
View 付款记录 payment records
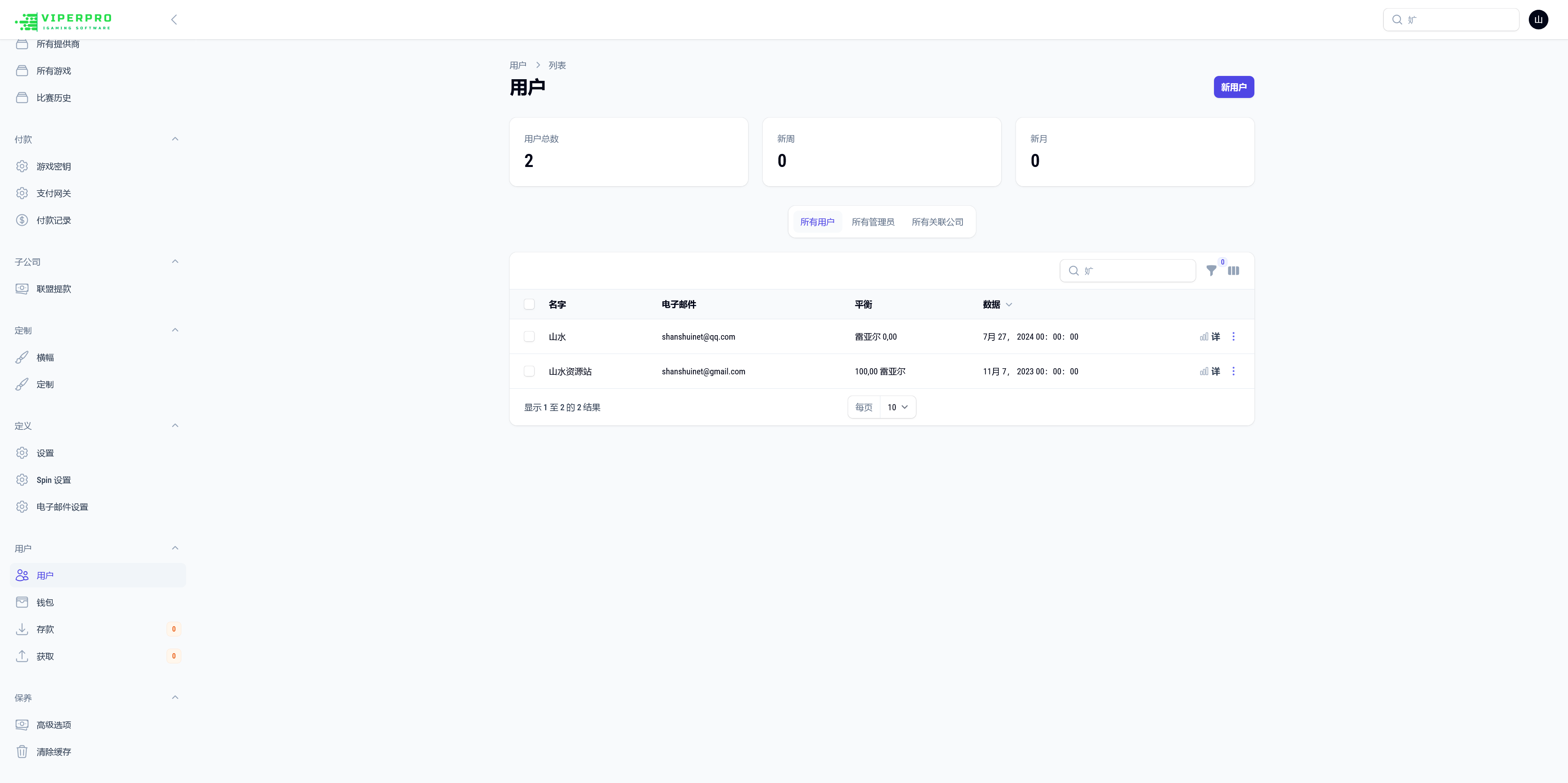pos(53,220)
